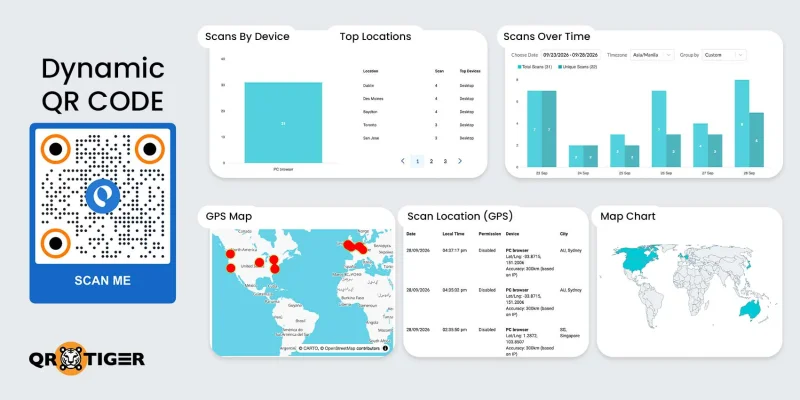The width and height of the screenshot is (800, 400).
Task: Click the Device column header in Scan Location
Action: pos(511,234)
